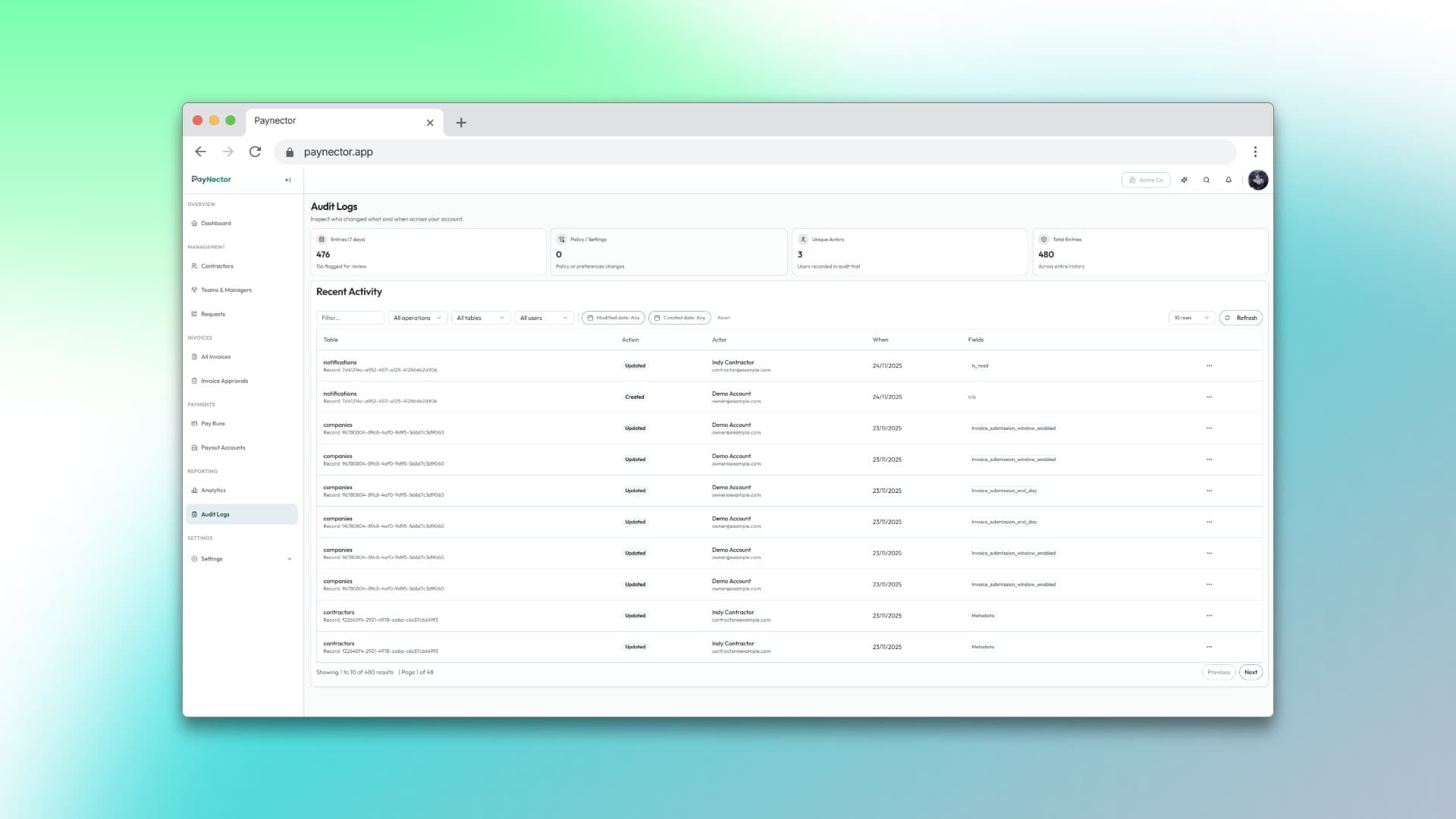The height and width of the screenshot is (819, 1456).
Task: Select the Analytics reporting icon
Action: 195,490
